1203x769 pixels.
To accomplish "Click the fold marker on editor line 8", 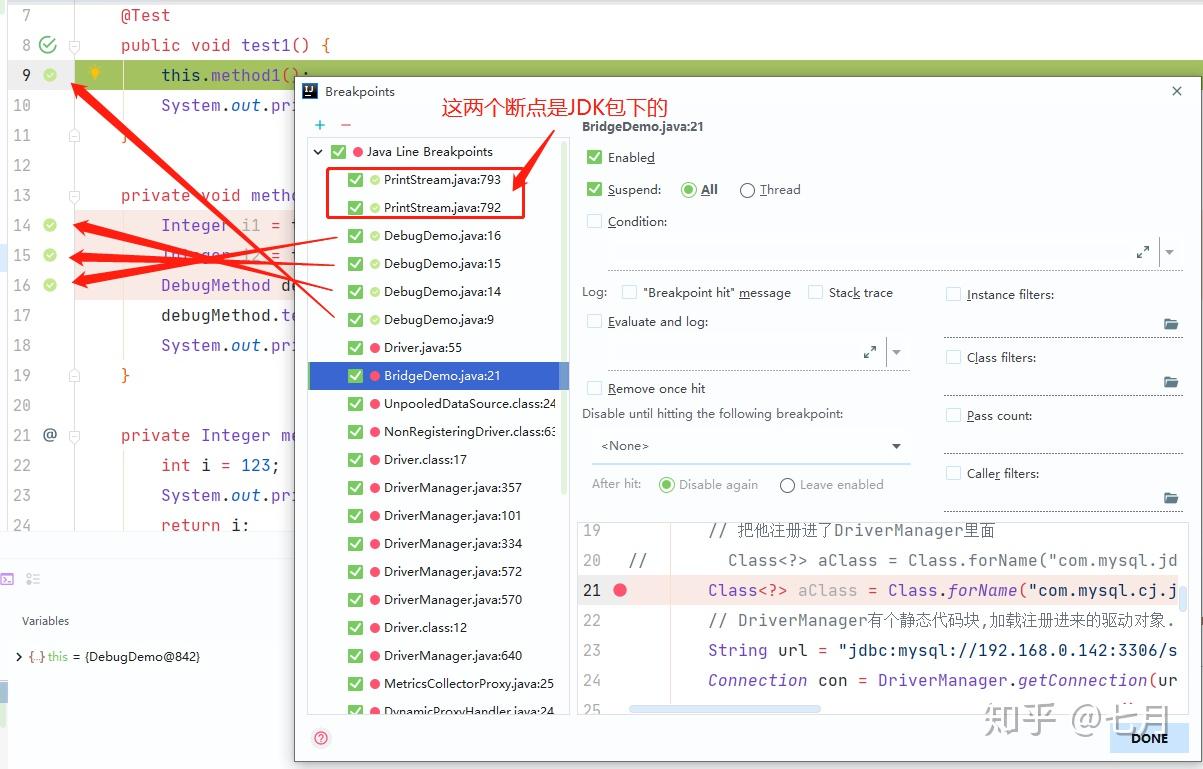I will (74, 45).
